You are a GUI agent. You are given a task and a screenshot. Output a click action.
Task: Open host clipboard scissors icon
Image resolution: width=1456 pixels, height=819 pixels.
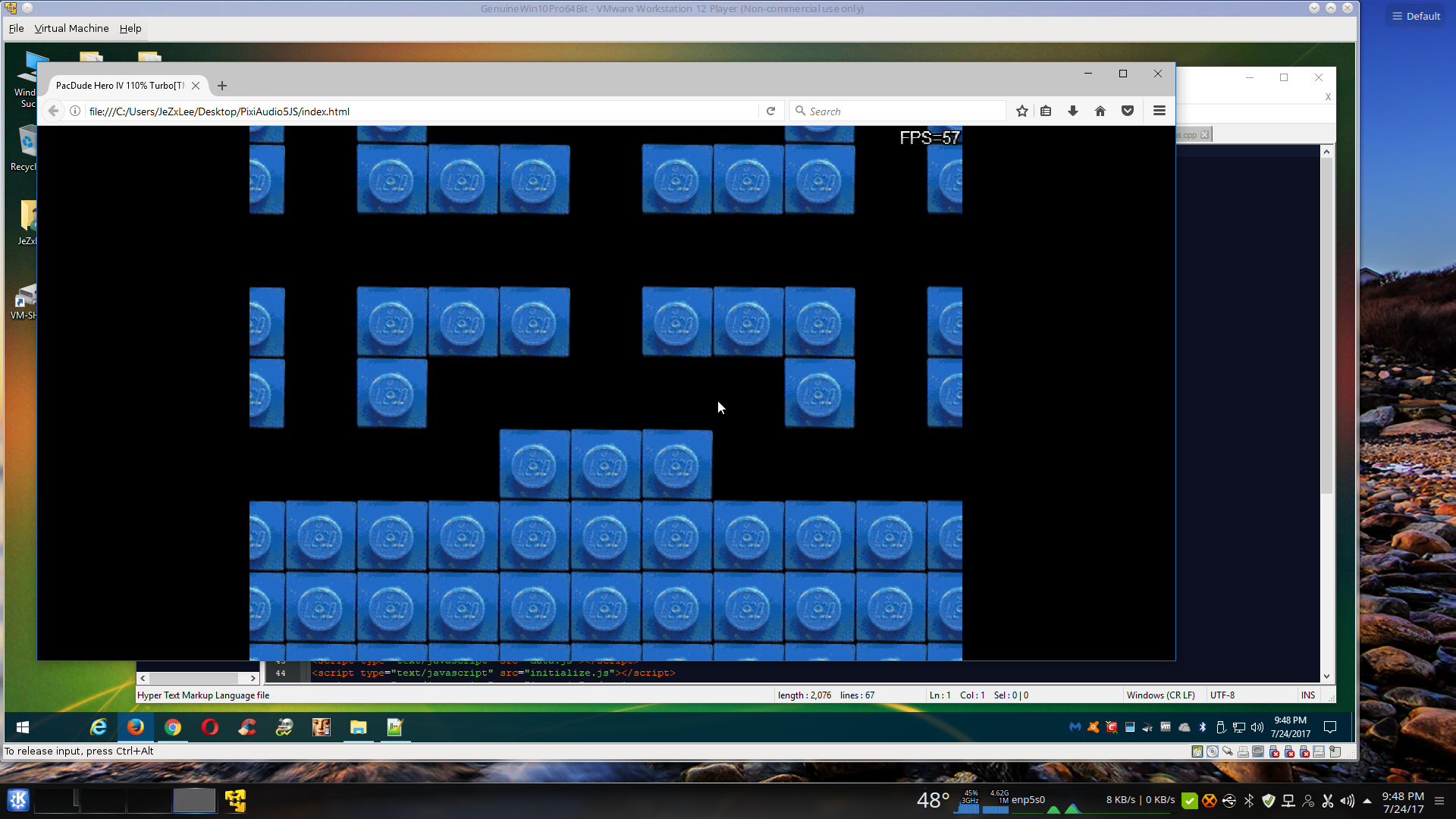1328,801
